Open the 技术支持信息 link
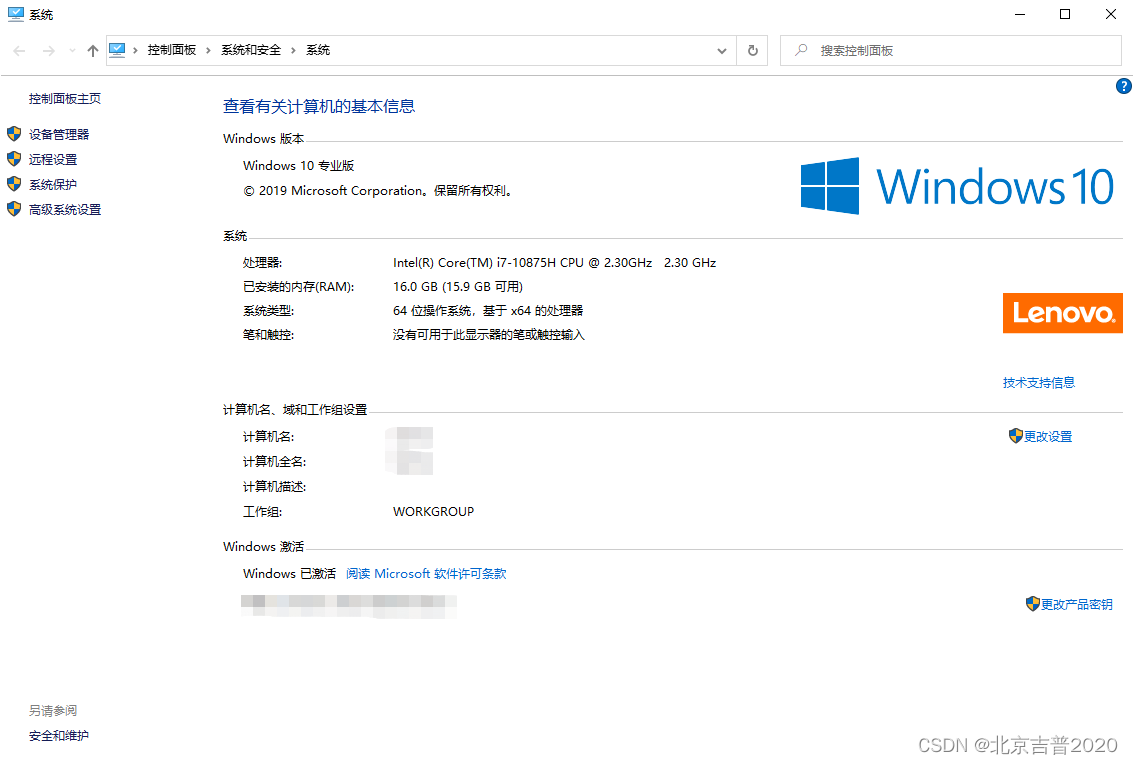The width and height of the screenshot is (1133, 764). [x=1039, y=382]
